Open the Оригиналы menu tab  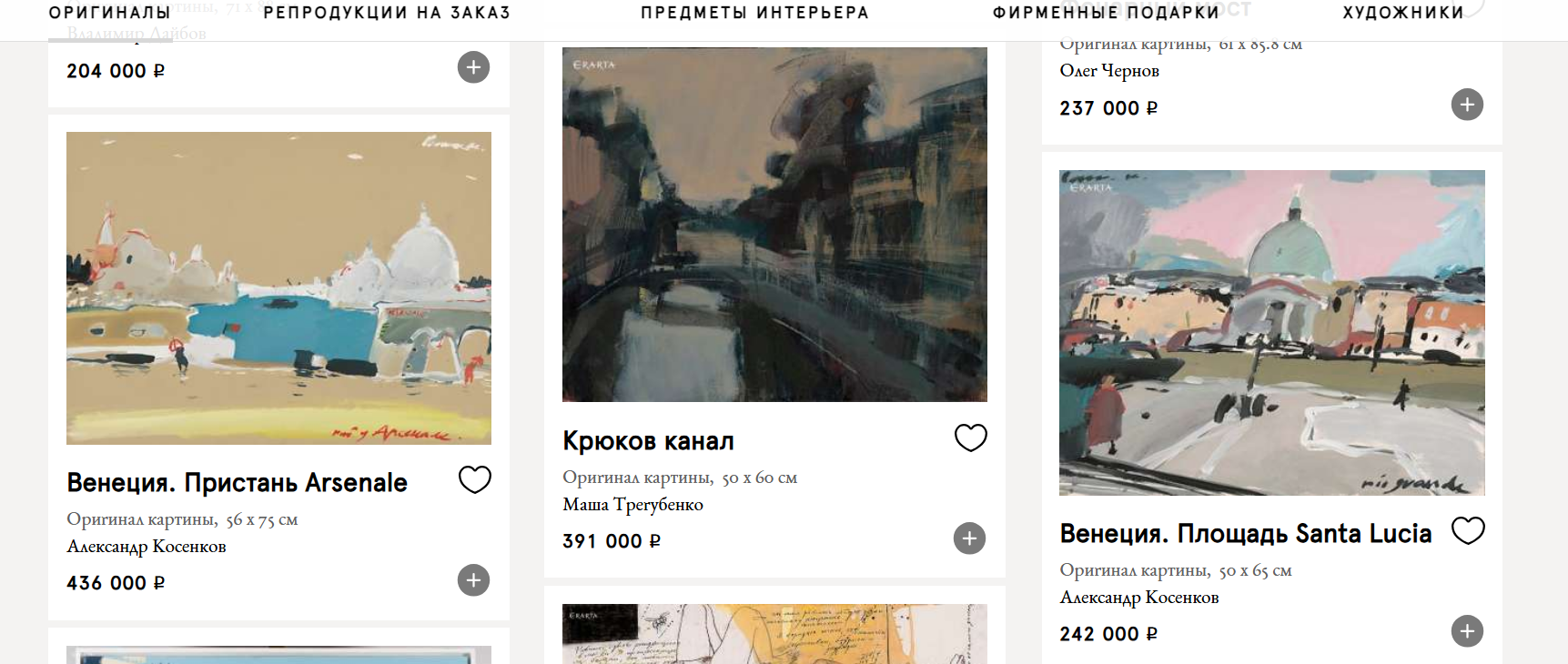point(110,13)
